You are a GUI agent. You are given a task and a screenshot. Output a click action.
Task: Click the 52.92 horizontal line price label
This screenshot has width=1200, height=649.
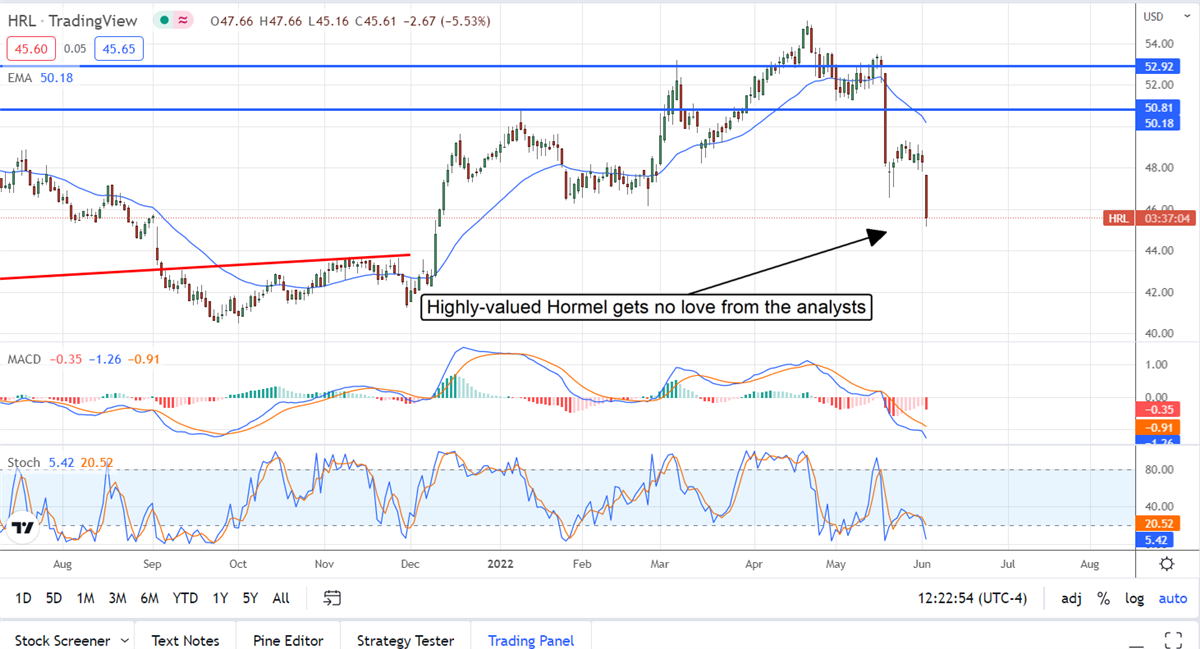tap(1160, 67)
